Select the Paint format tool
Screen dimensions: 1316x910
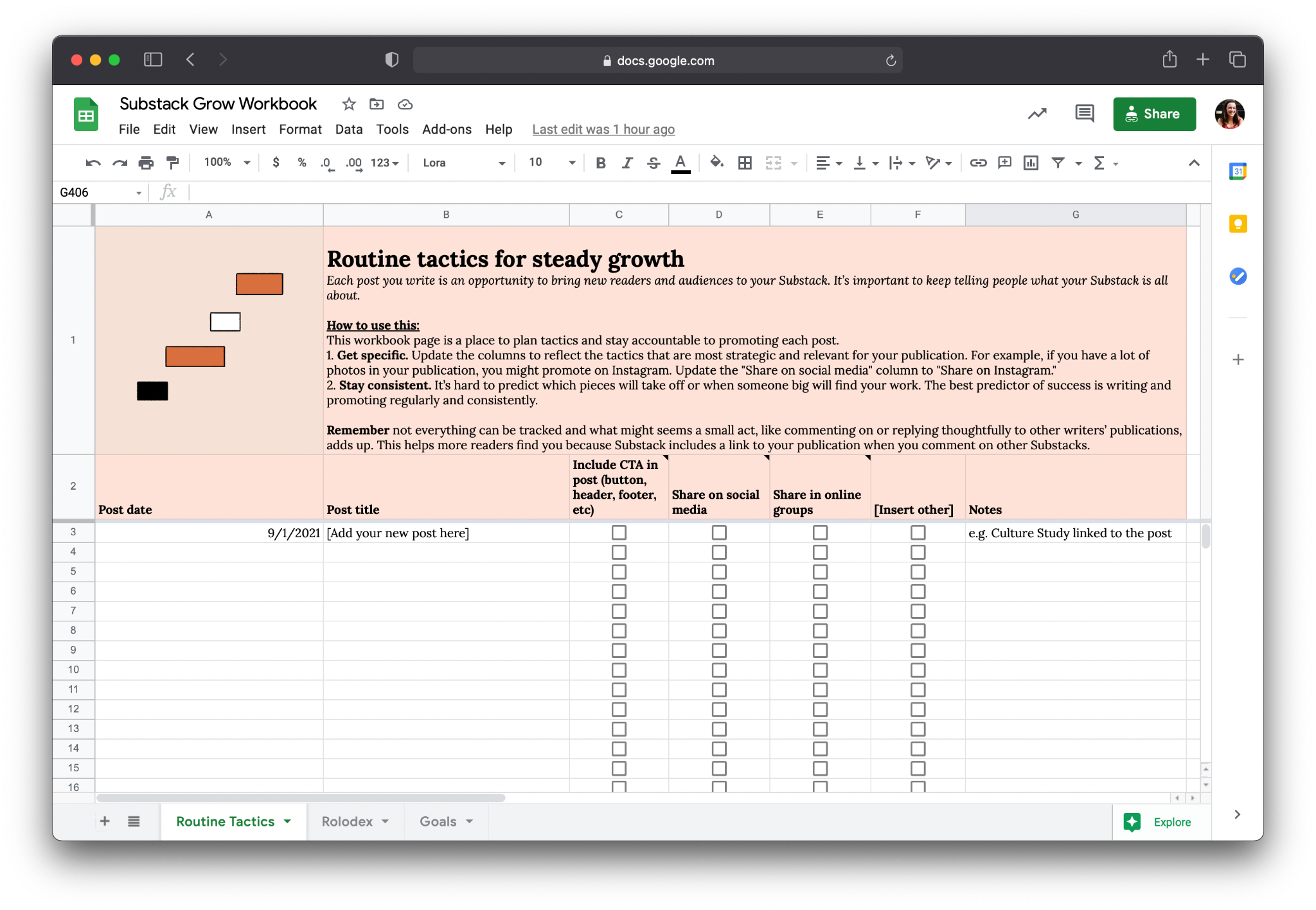[172, 163]
